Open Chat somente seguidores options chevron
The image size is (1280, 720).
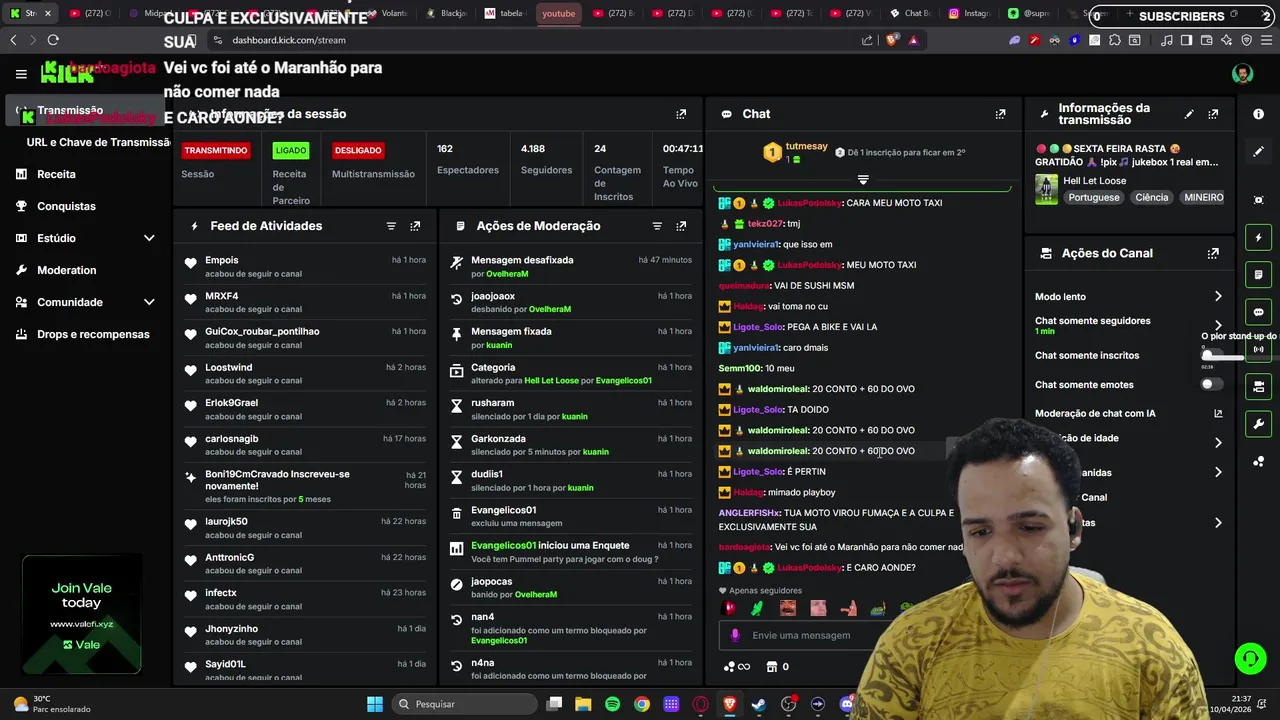pyautogui.click(x=1218, y=326)
